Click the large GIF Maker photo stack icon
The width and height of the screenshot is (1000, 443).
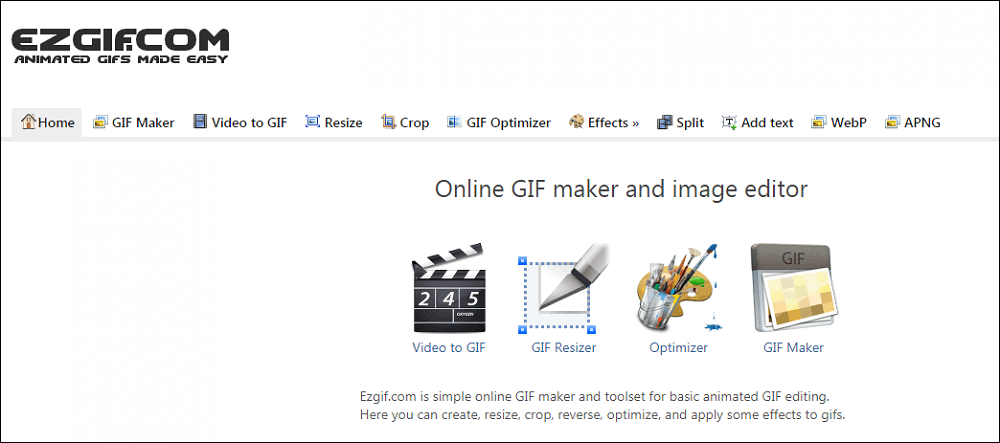point(793,288)
